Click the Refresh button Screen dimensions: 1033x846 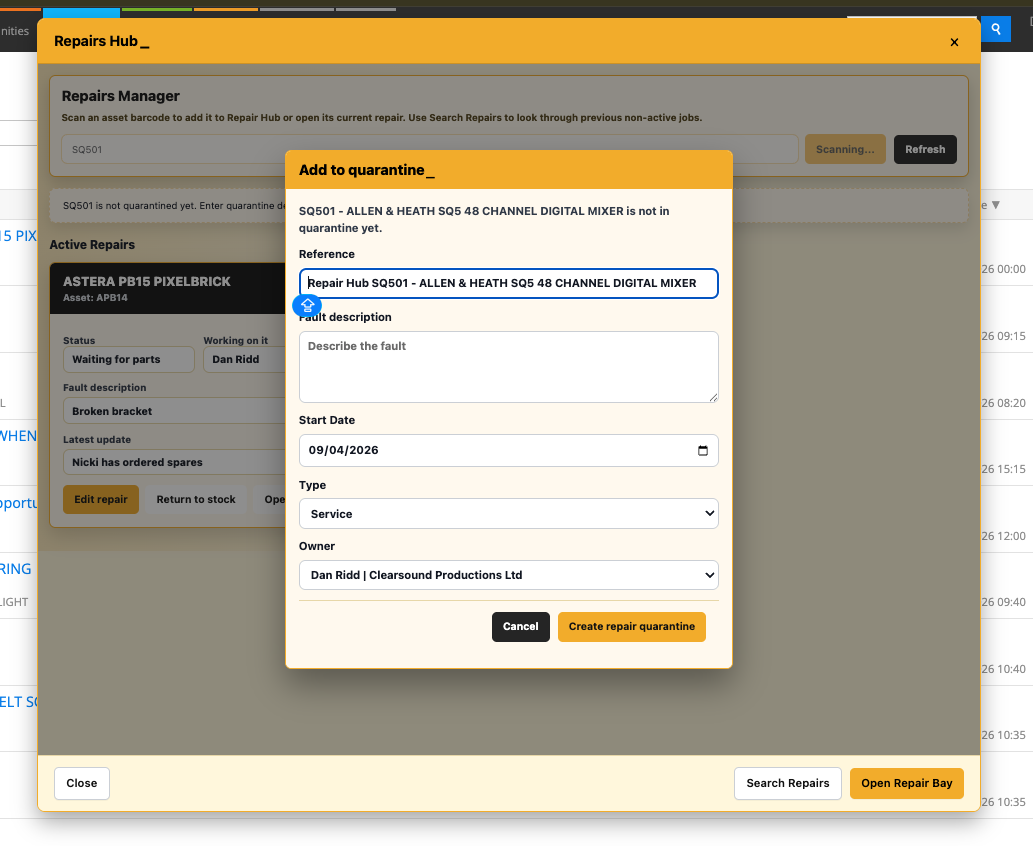(925, 150)
